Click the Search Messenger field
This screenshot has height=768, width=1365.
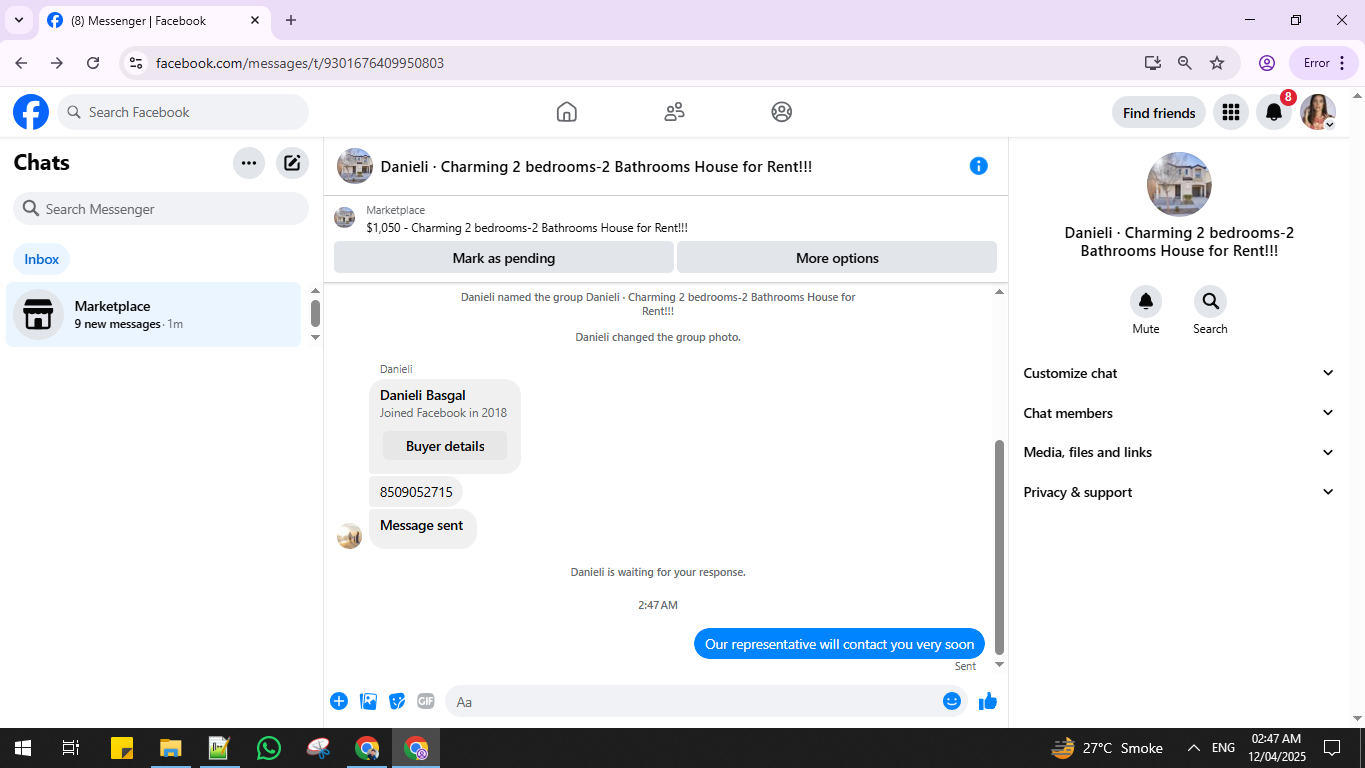[x=161, y=209]
